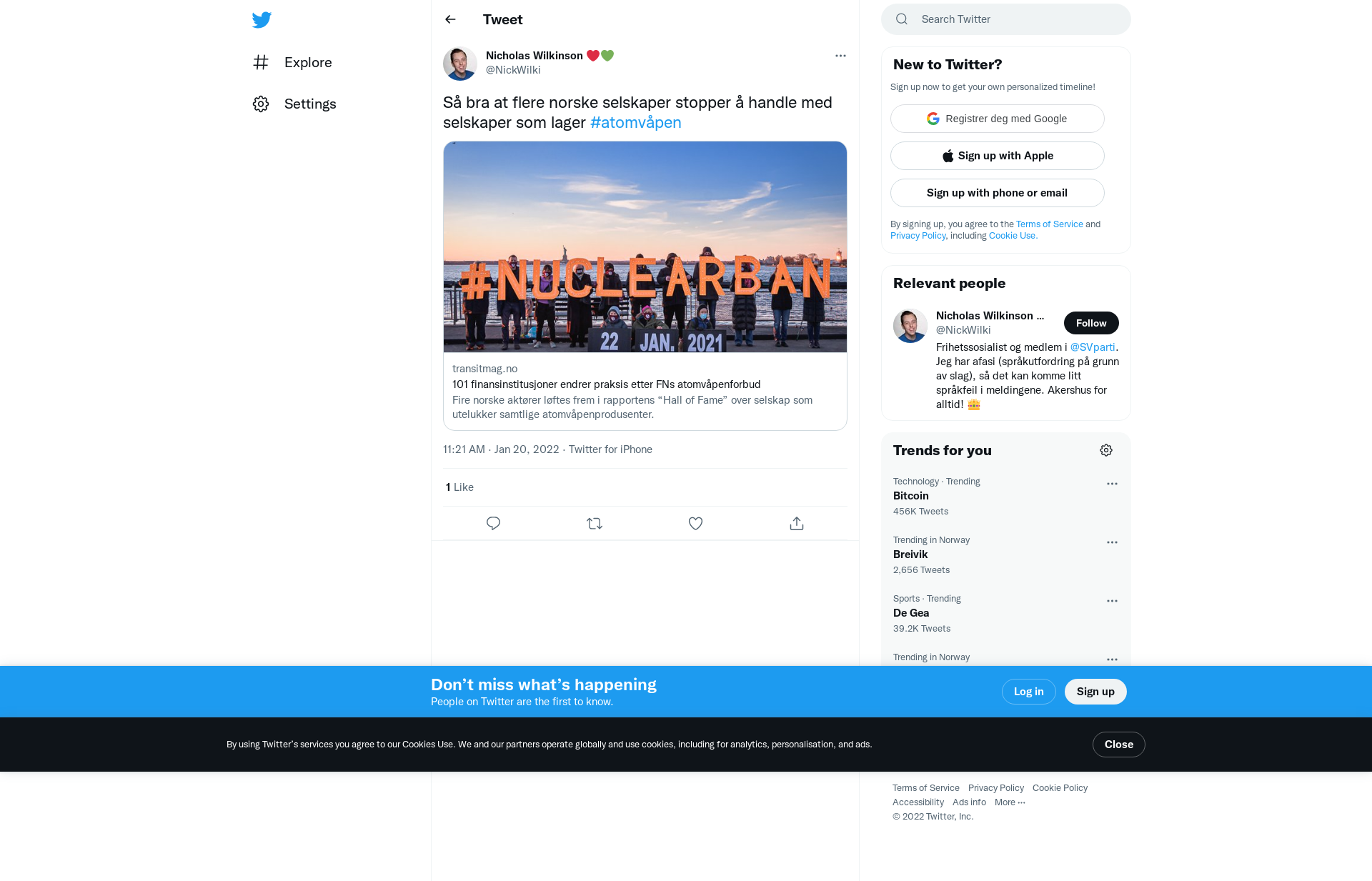Click Sign up with Apple

click(x=998, y=156)
